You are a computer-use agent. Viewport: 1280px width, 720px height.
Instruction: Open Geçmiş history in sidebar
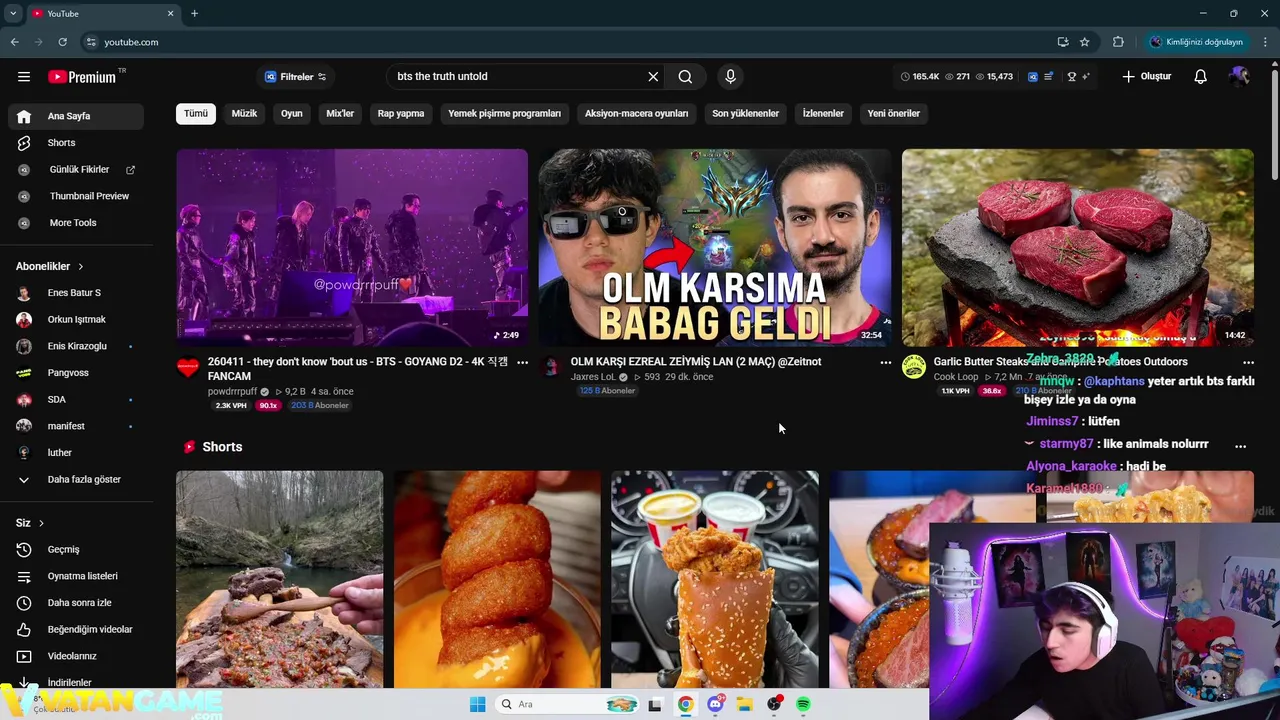pos(76,549)
